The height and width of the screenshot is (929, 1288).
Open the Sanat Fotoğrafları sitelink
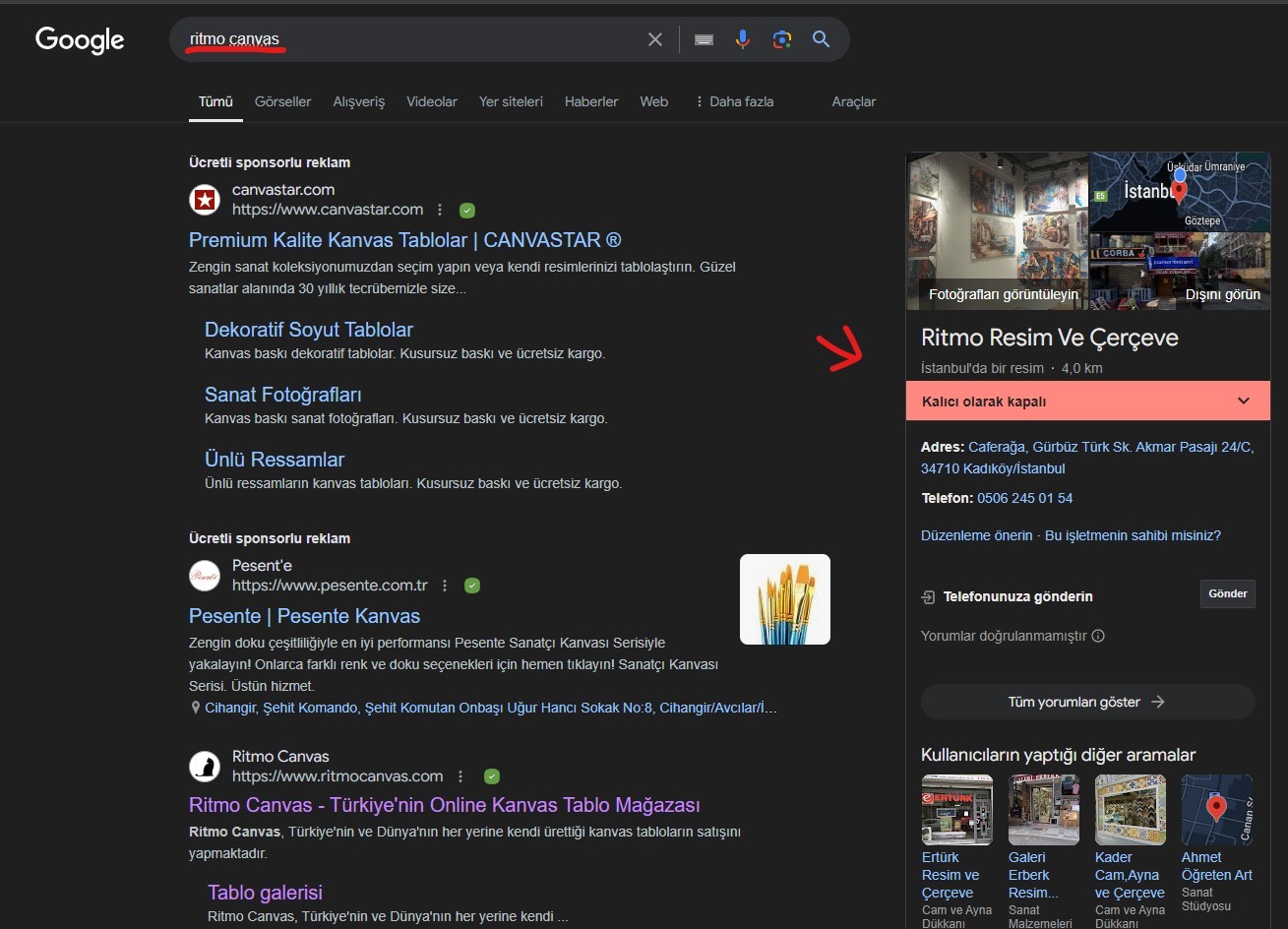coord(283,395)
